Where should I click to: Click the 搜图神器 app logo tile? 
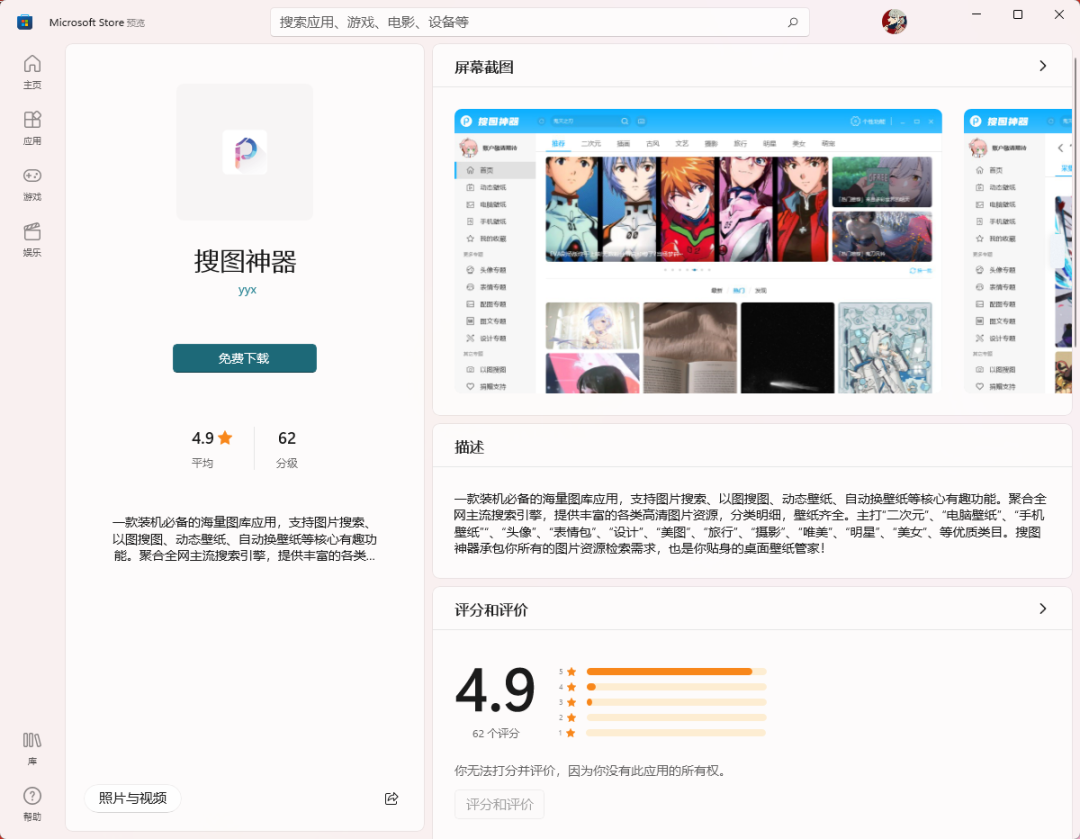coord(245,152)
